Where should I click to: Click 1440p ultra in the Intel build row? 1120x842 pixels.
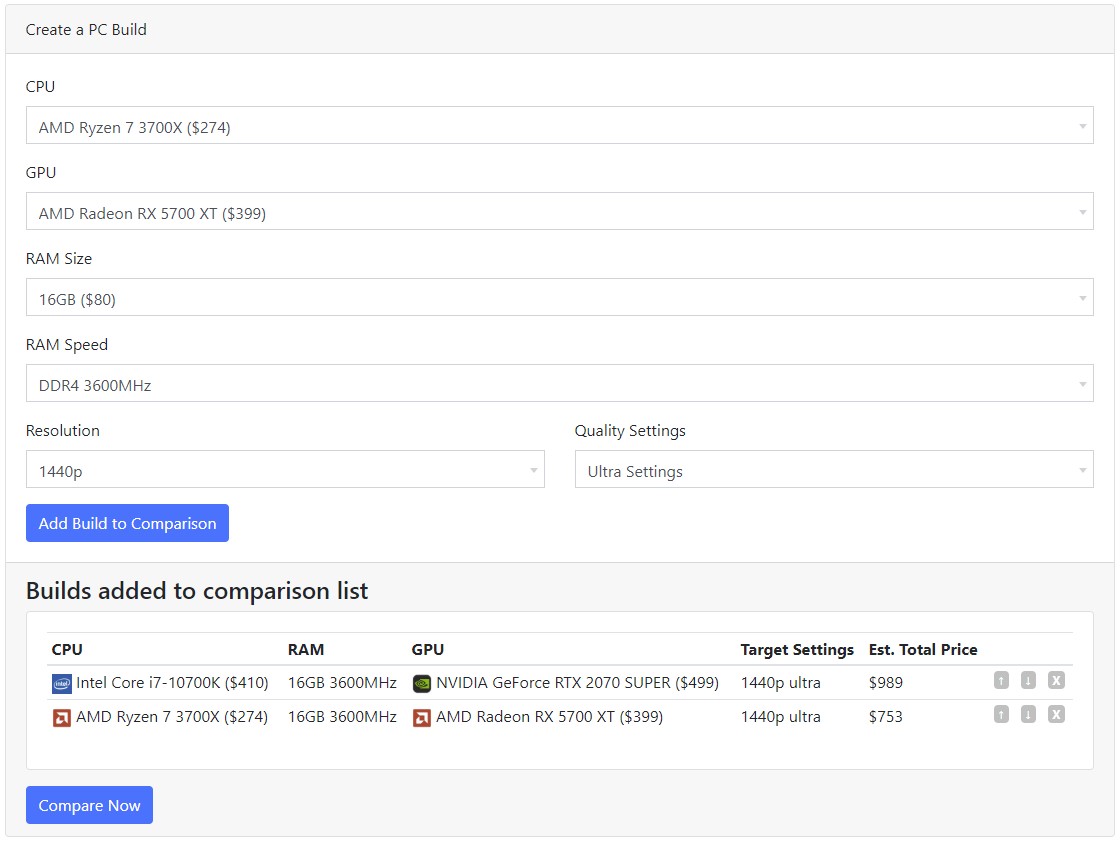click(x=780, y=683)
